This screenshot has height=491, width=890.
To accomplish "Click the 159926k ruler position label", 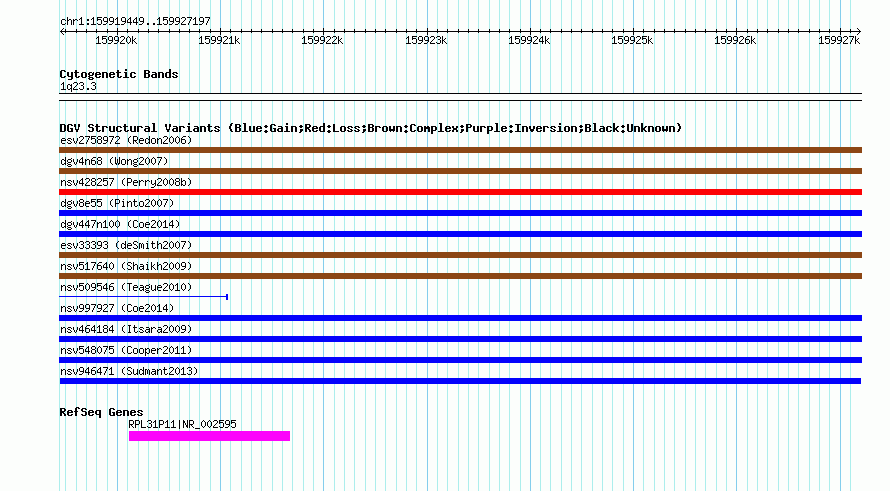I will click(x=735, y=40).
